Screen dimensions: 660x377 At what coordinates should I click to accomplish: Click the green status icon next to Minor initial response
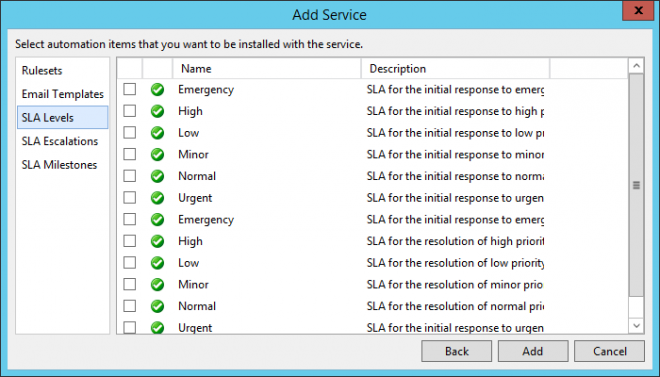pos(157,154)
